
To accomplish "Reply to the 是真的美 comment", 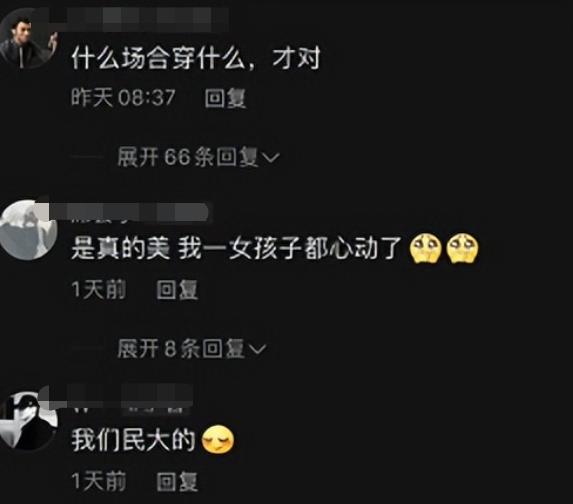I will (177, 290).
